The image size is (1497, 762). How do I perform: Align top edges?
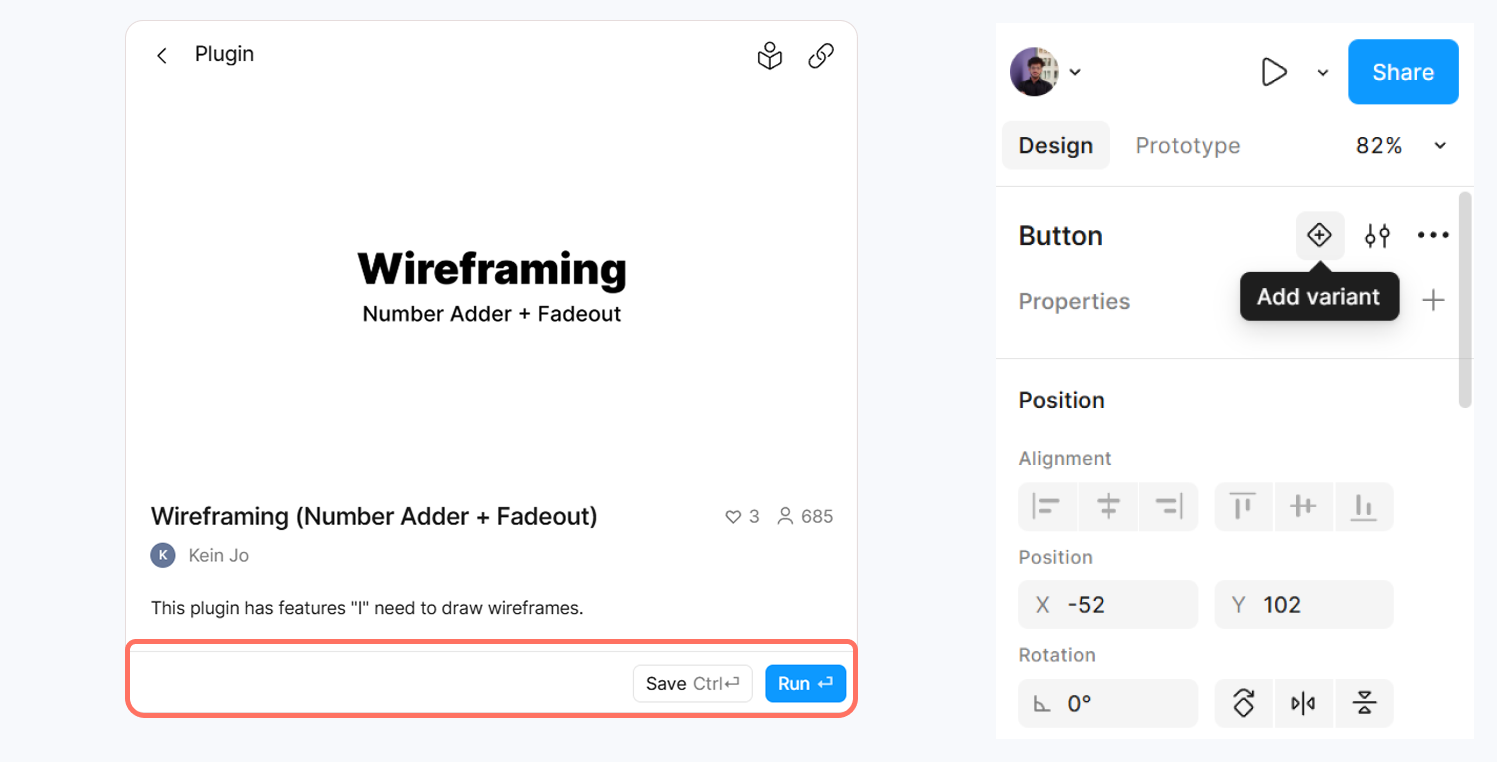point(1243,507)
